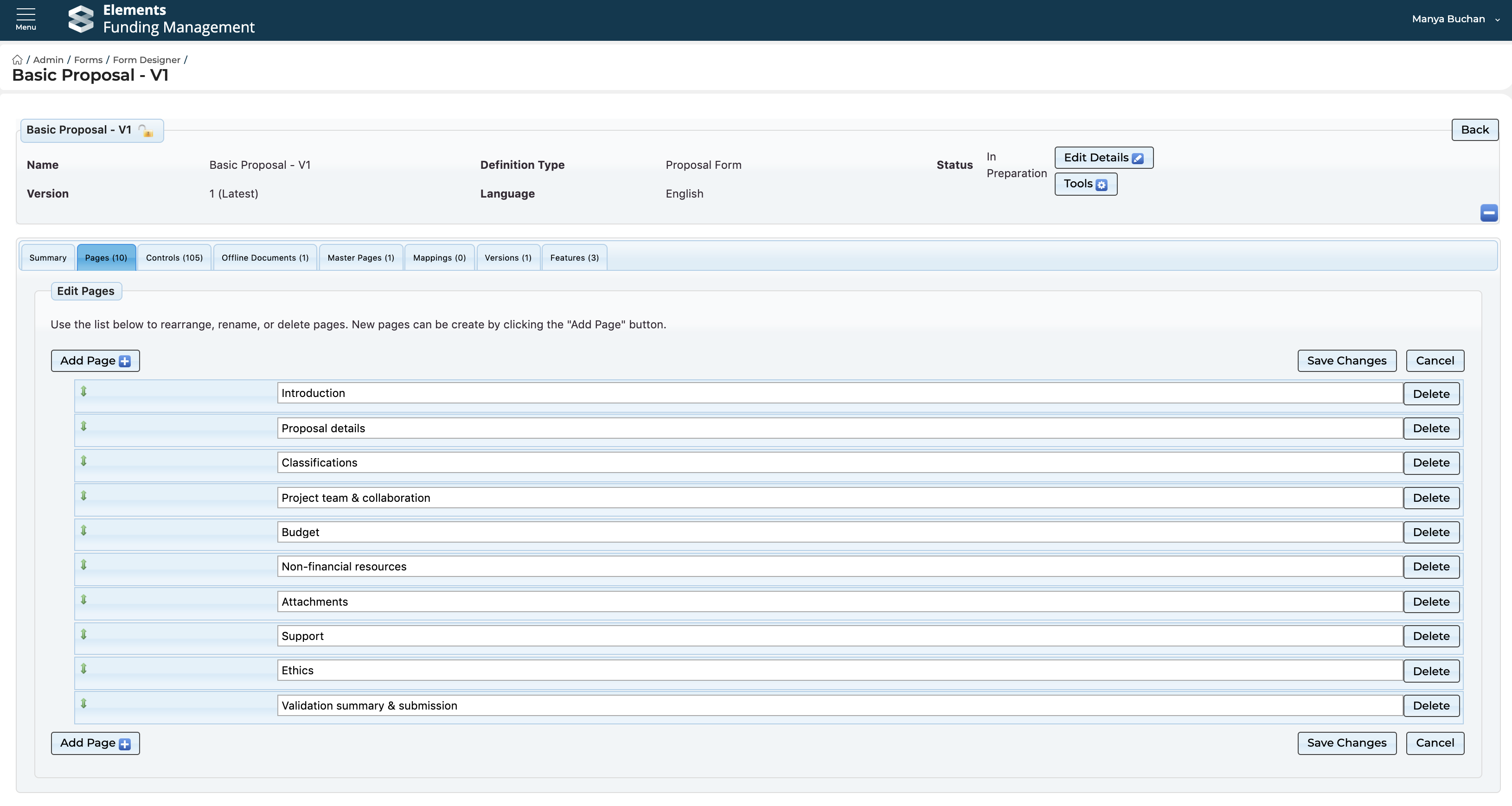1512x806 pixels.
Task: Switch to the Controls (105) tab
Action: [x=174, y=258]
